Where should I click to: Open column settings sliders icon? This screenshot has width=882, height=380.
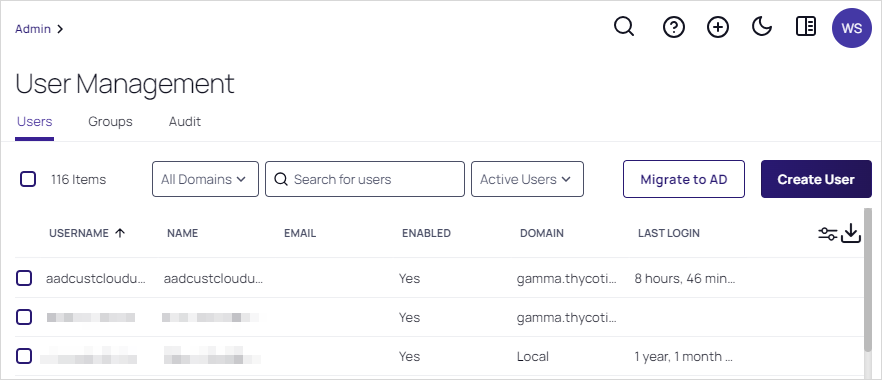click(827, 234)
